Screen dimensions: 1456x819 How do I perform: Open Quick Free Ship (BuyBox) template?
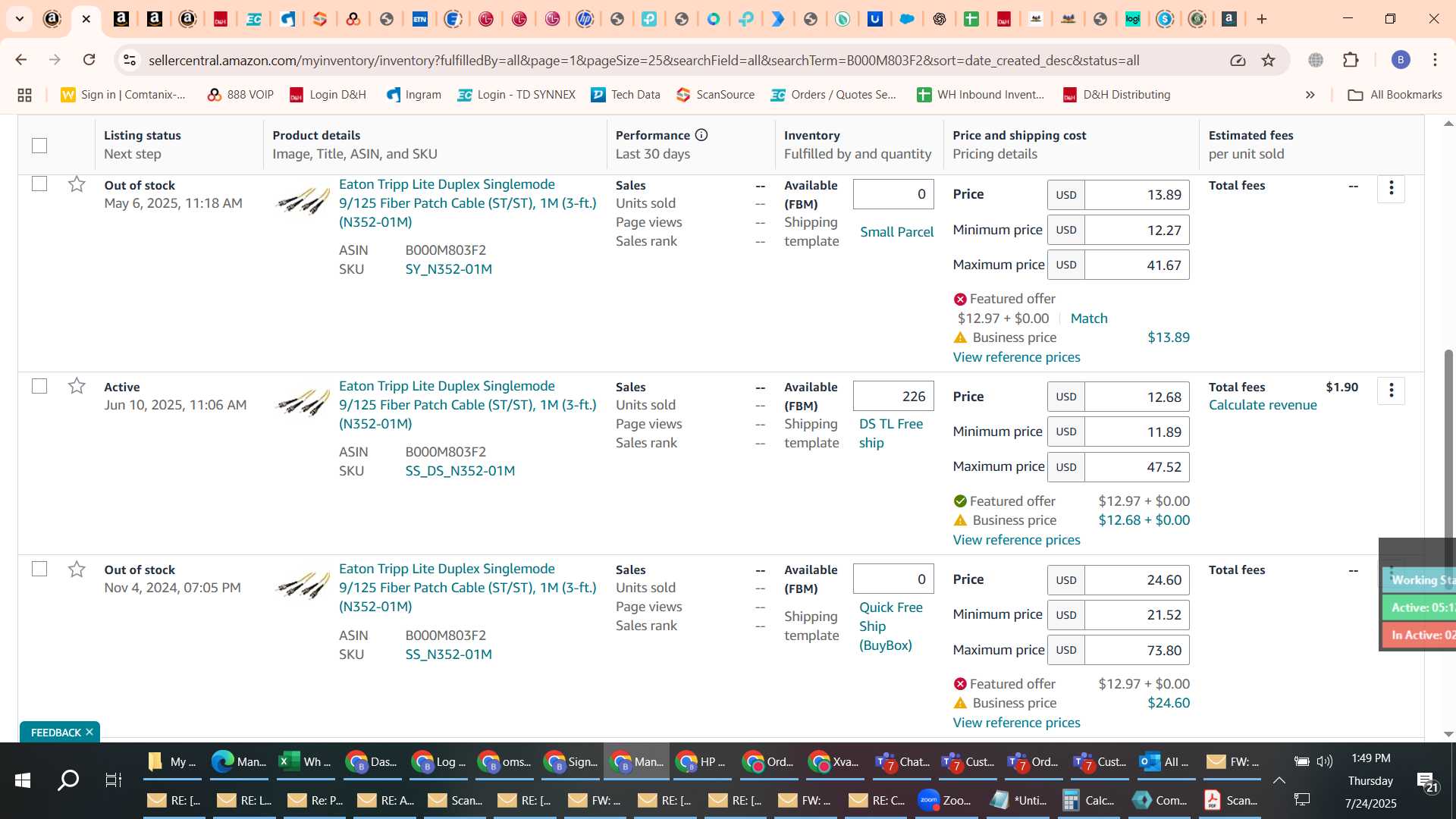(890, 626)
